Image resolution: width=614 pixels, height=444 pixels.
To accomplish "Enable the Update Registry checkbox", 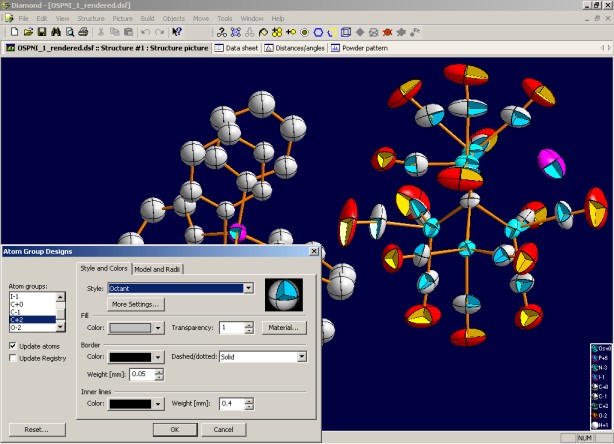I will (11, 357).
